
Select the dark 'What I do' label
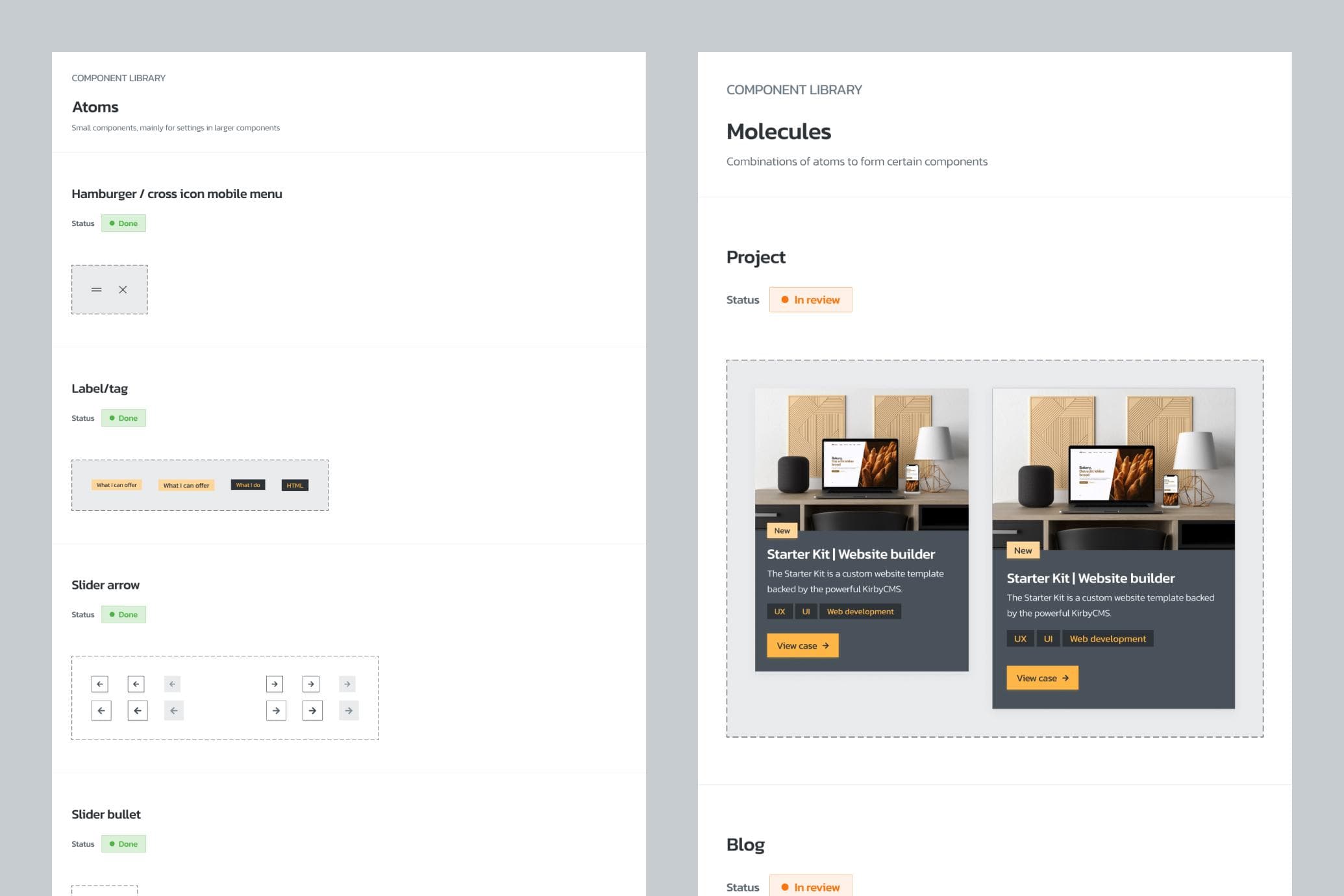tap(247, 485)
